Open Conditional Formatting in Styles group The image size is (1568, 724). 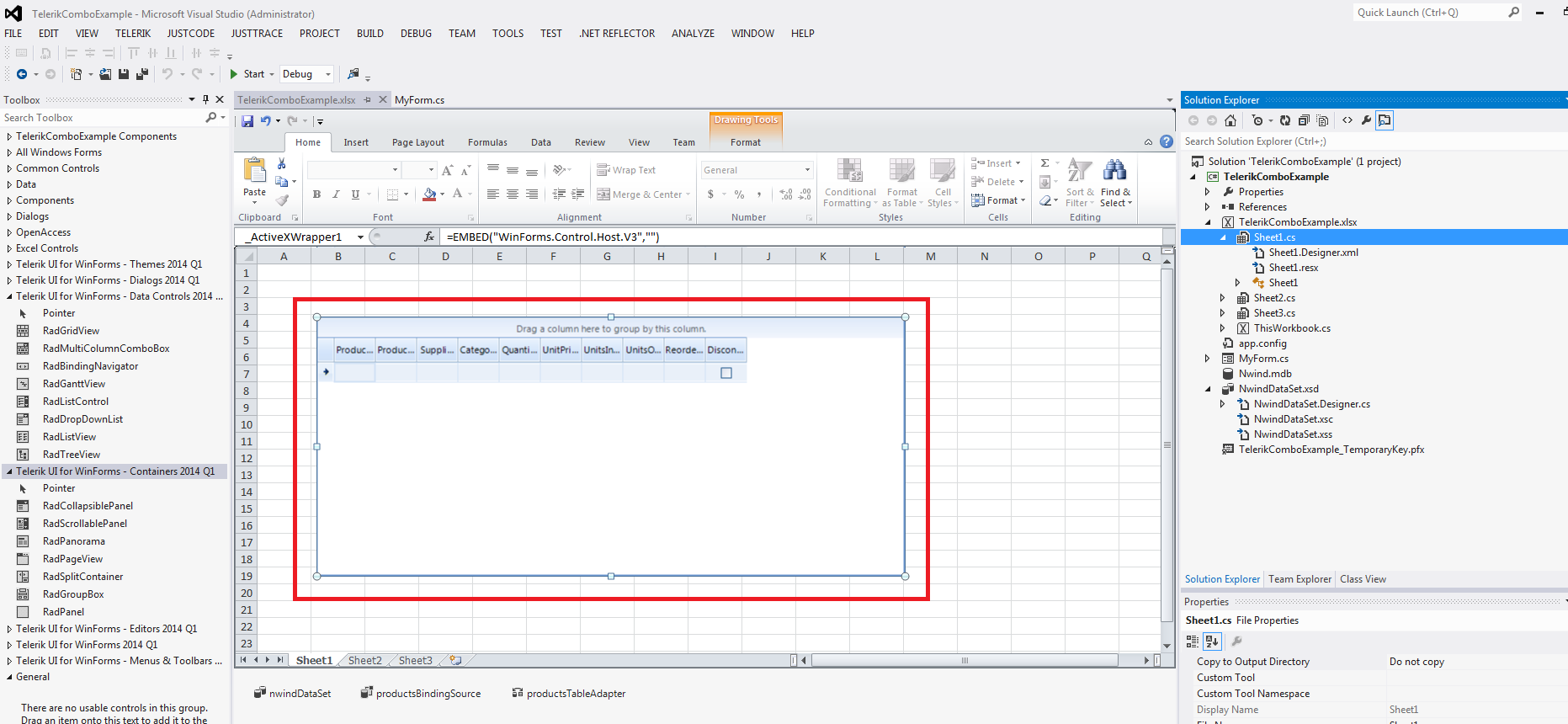coord(850,183)
